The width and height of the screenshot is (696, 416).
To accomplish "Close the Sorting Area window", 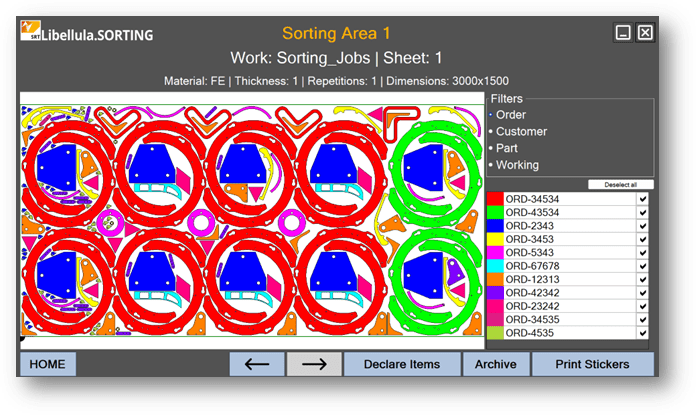I will tap(645, 33).
